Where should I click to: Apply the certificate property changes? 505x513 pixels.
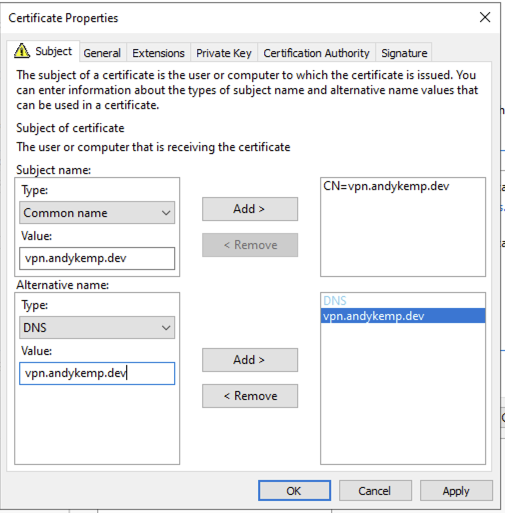click(x=456, y=491)
